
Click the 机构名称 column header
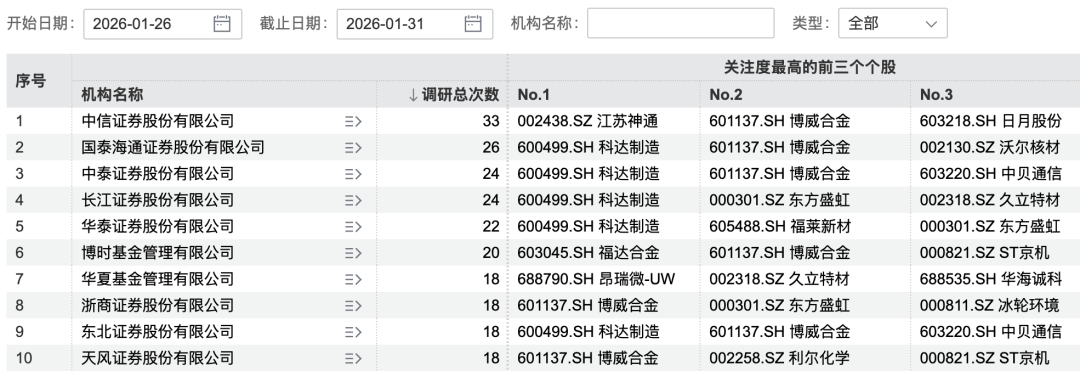click(112, 95)
